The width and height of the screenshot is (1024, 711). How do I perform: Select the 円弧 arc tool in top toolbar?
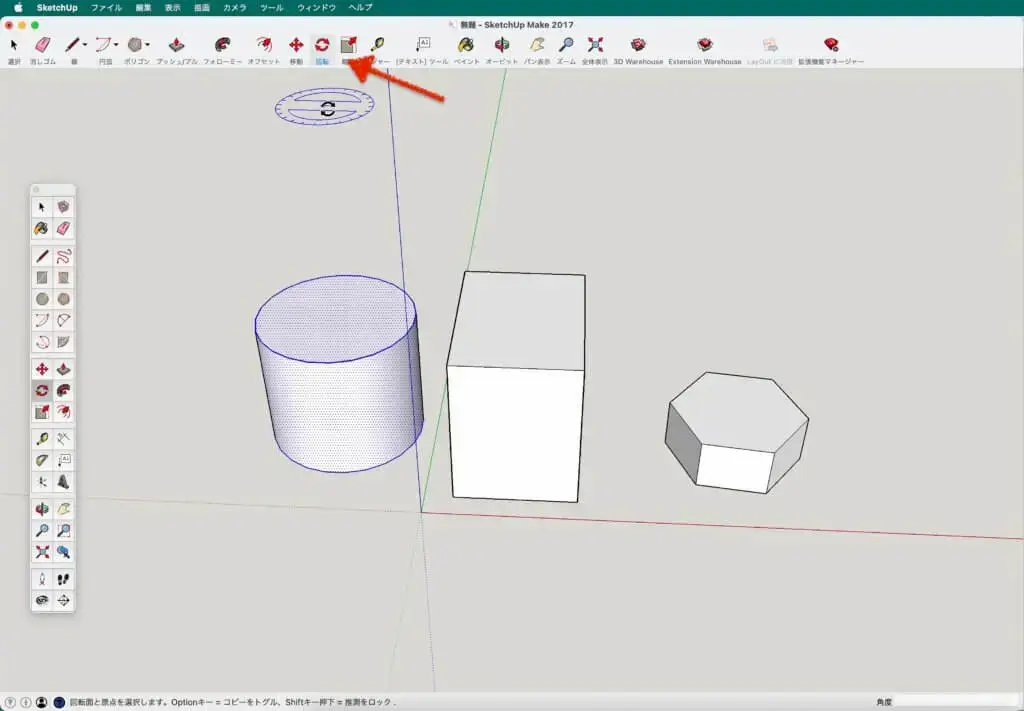[x=103, y=45]
